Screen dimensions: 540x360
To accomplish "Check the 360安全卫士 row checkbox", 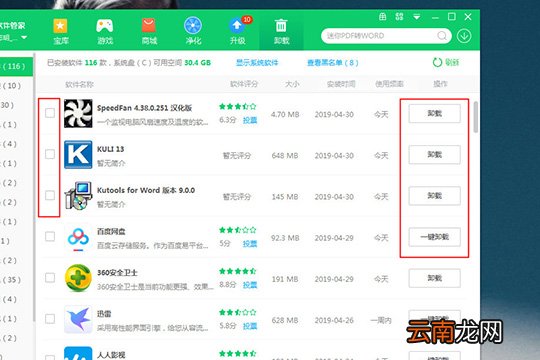I will point(50,278).
